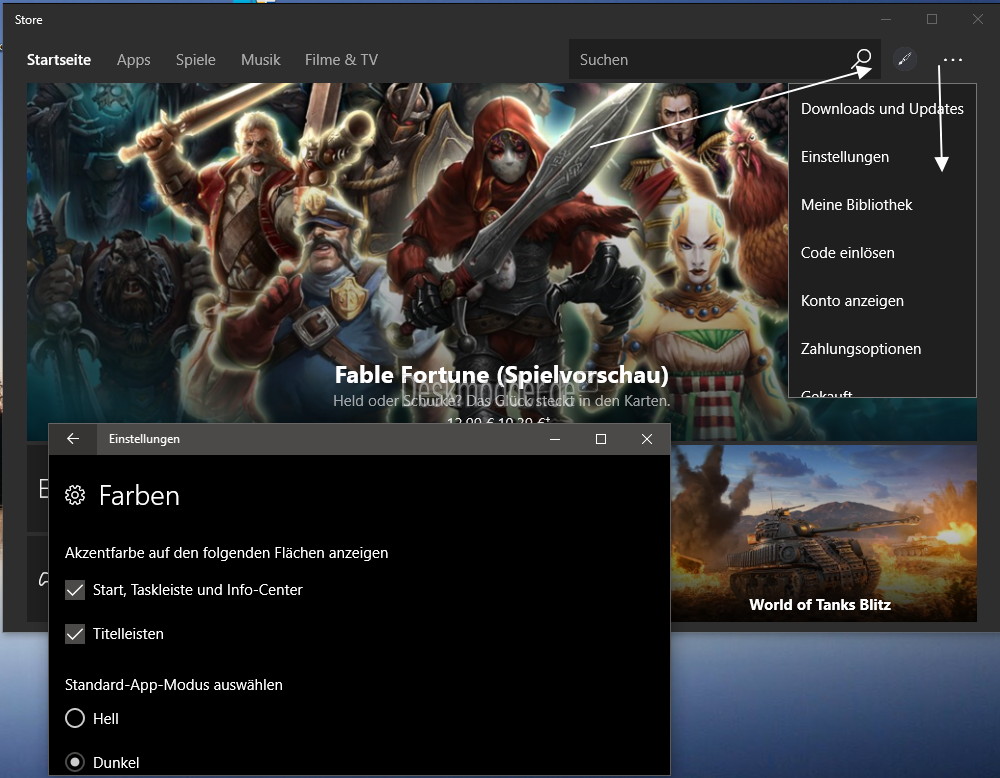
Task: Go back using the Einstellungen back arrow
Action: [x=73, y=439]
